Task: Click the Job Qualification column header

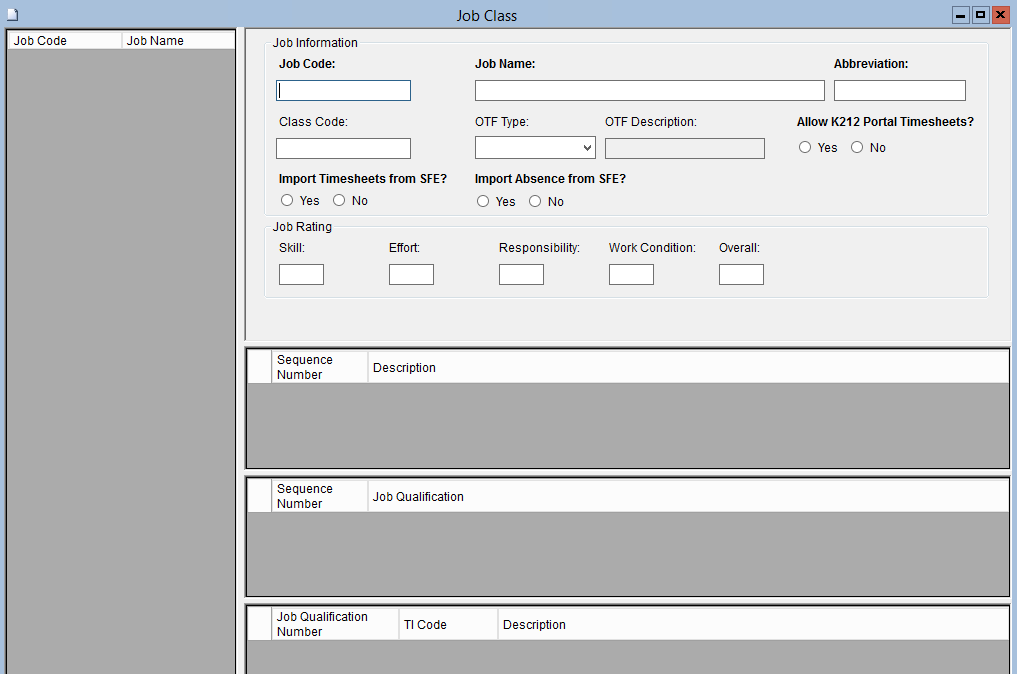Action: (x=418, y=497)
